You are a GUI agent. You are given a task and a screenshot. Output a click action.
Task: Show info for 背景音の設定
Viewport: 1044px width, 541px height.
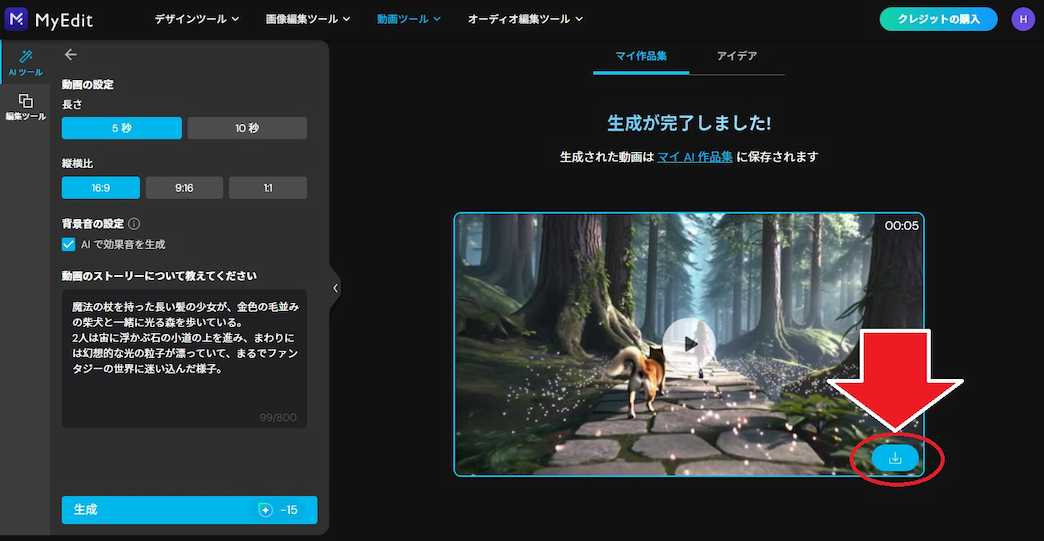(x=134, y=224)
